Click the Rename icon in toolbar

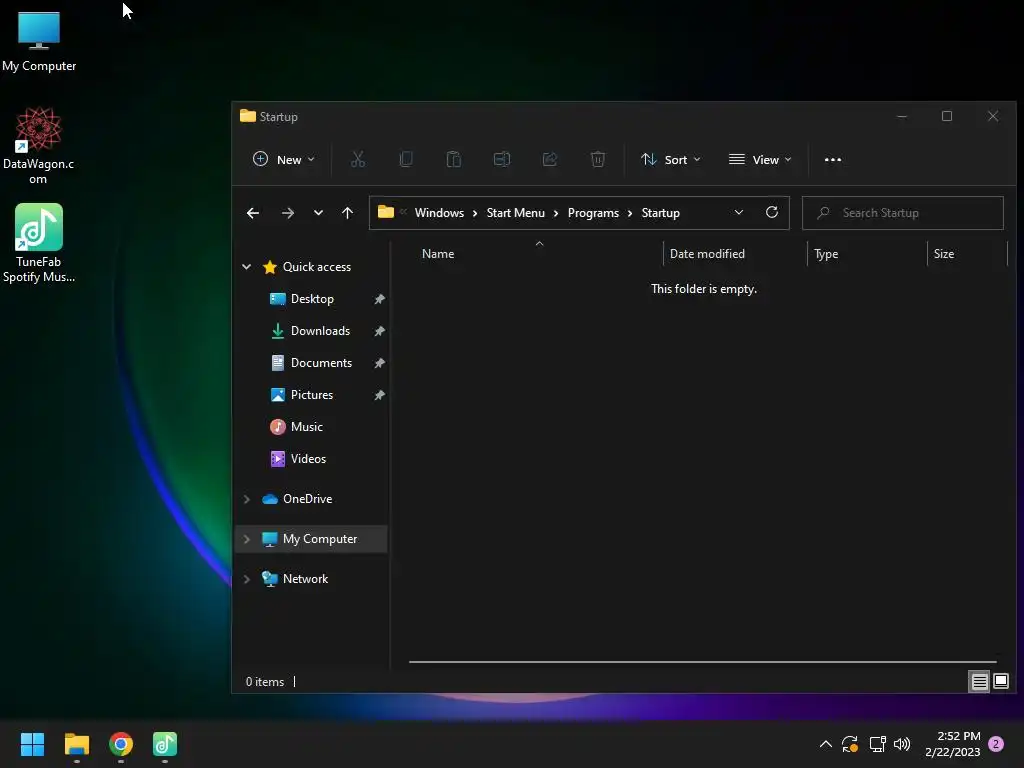[502, 159]
